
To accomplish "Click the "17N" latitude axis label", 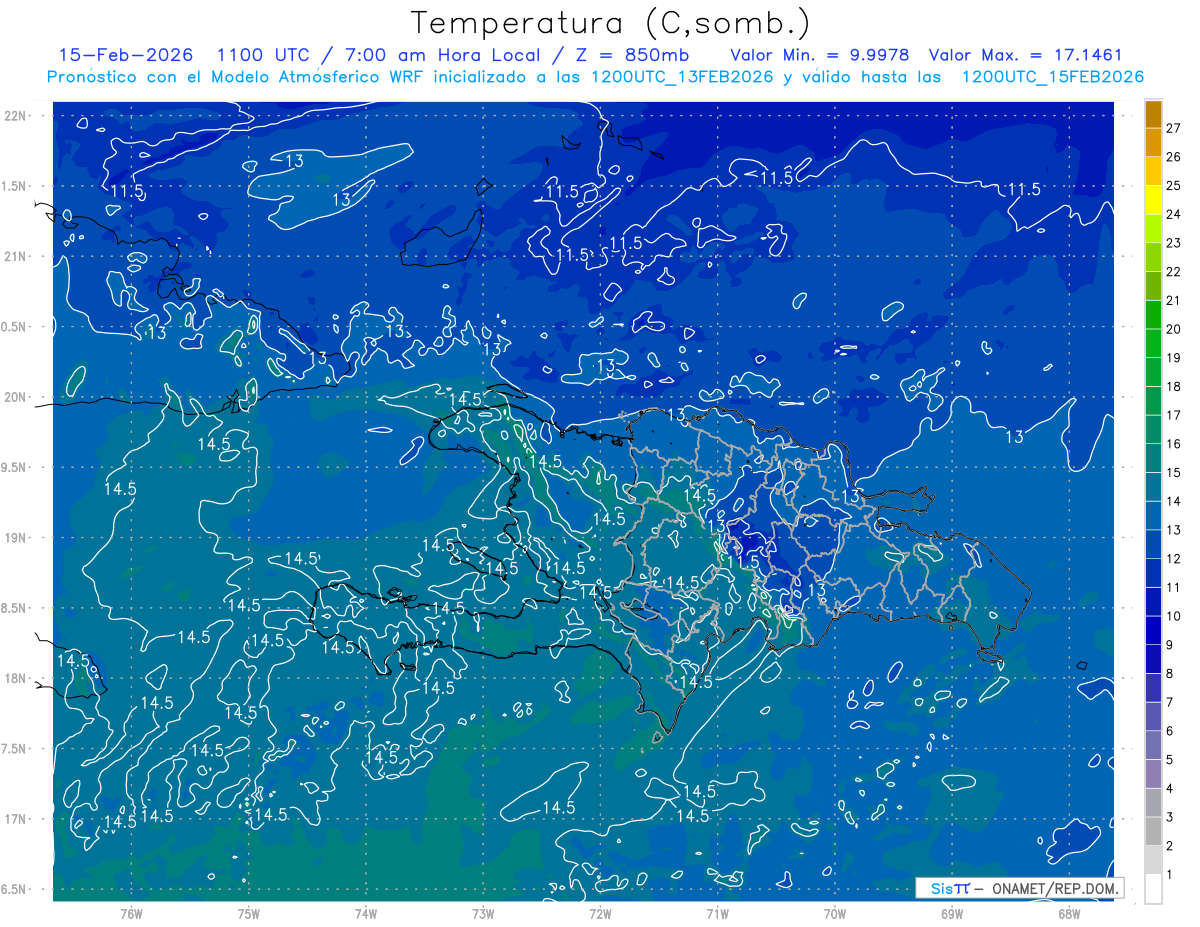I will [16, 819].
